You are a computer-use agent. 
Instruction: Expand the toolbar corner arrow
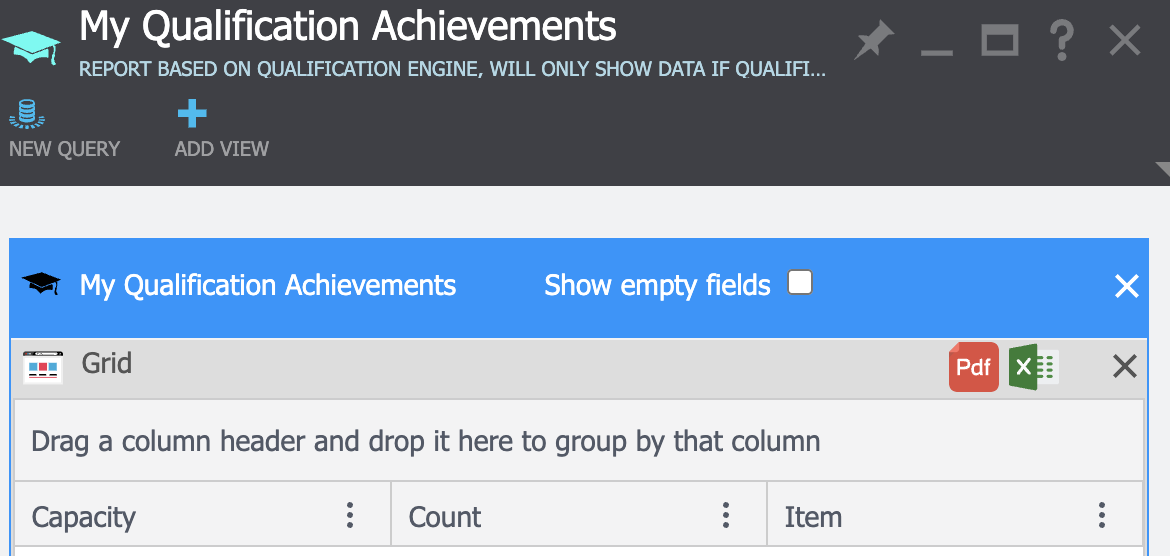coord(1162,169)
